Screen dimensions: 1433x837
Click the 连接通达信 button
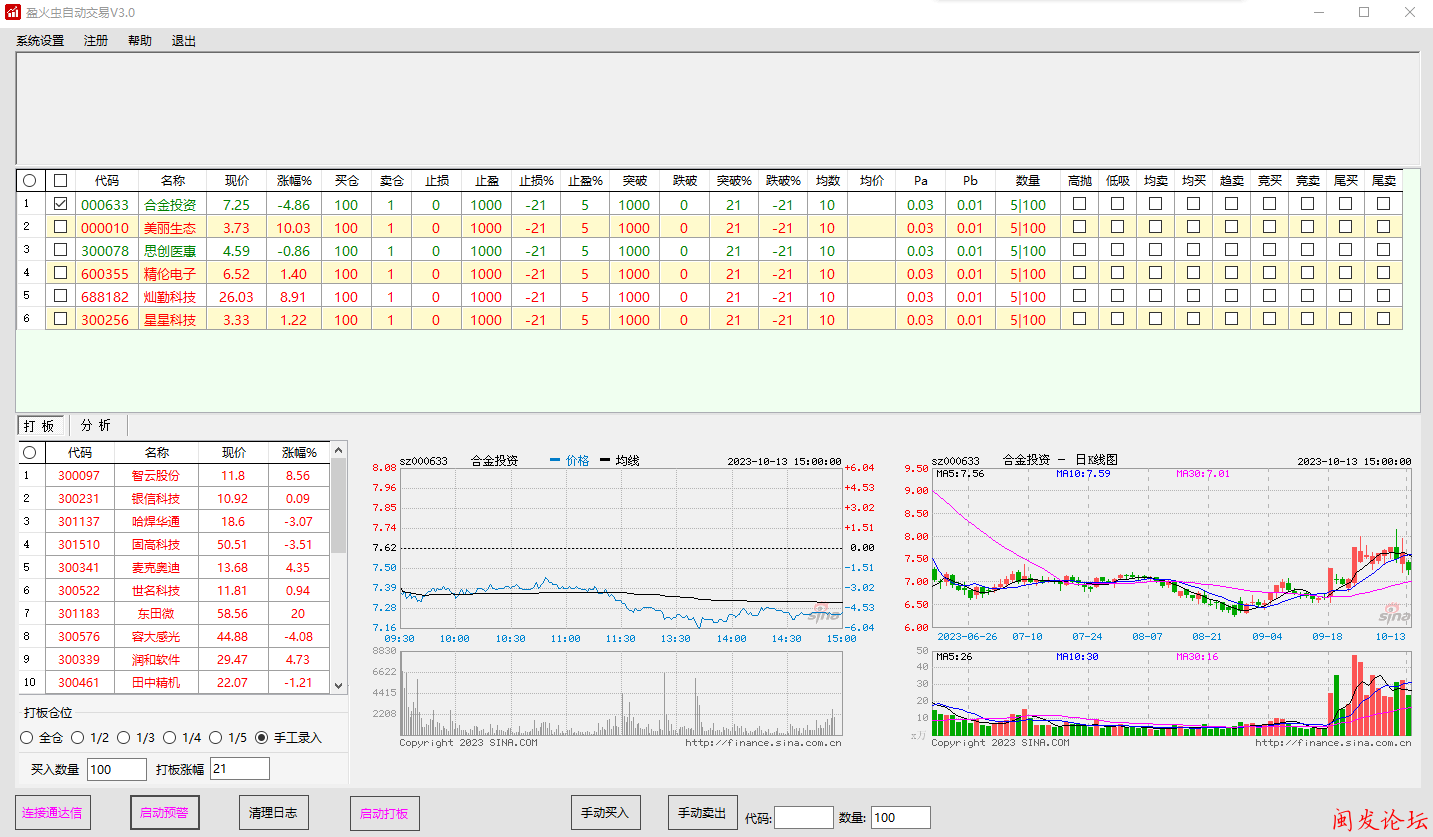pyautogui.click(x=52, y=813)
